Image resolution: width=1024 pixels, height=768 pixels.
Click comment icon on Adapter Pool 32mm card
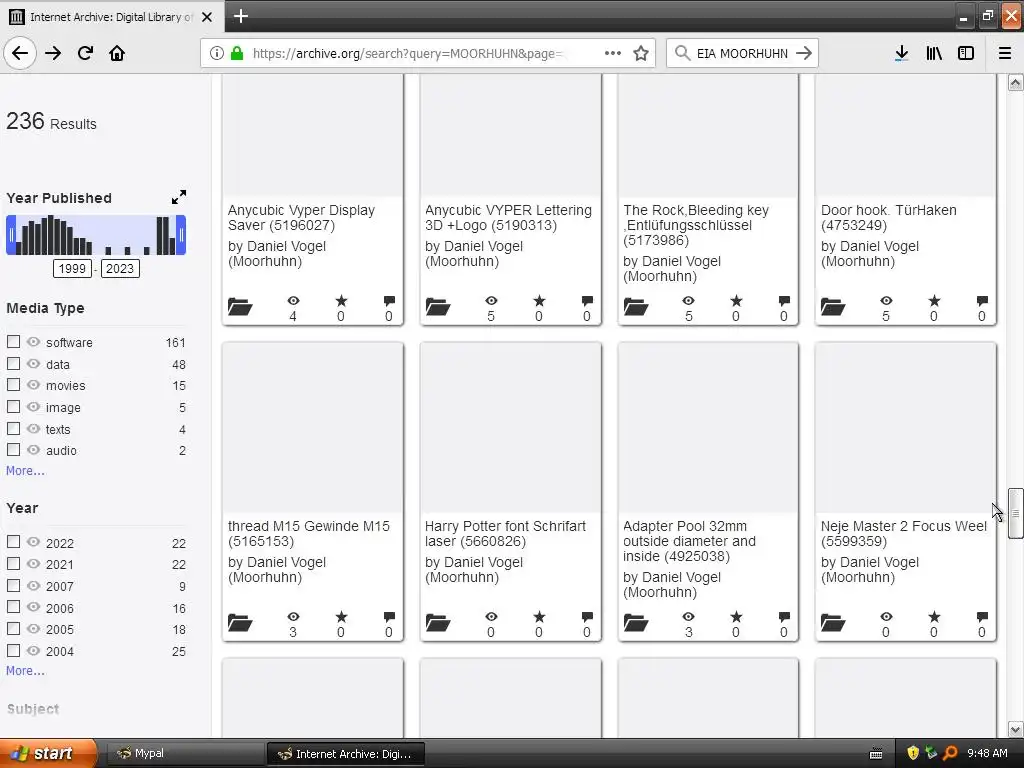click(x=784, y=617)
